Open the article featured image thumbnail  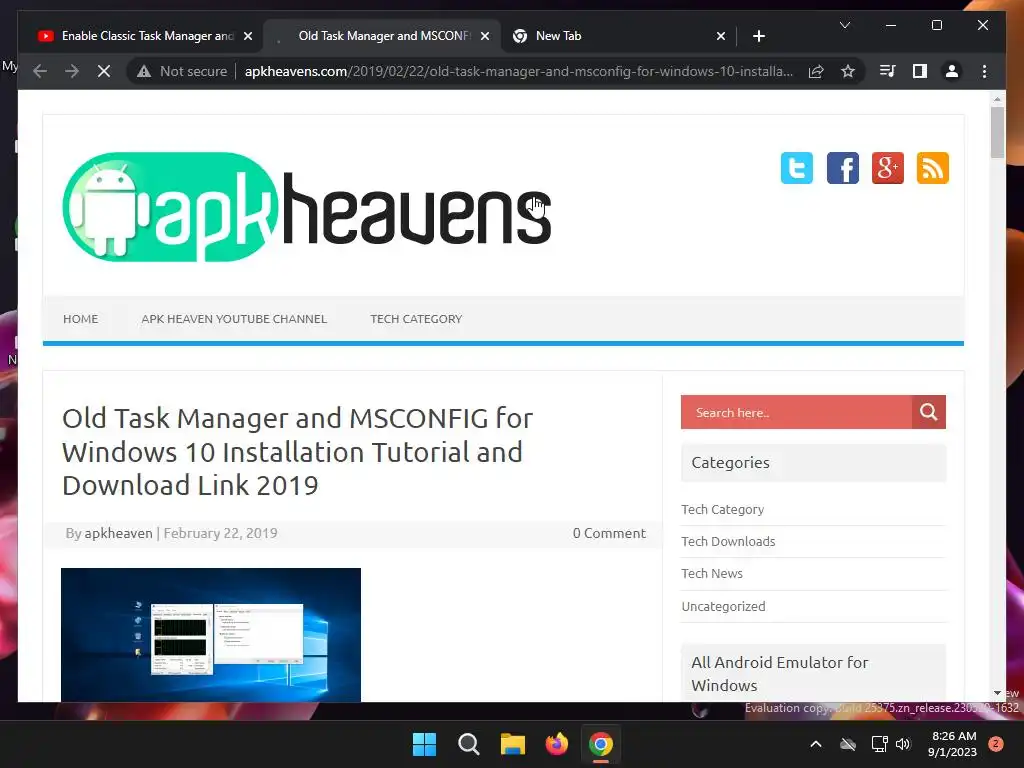pos(211,635)
